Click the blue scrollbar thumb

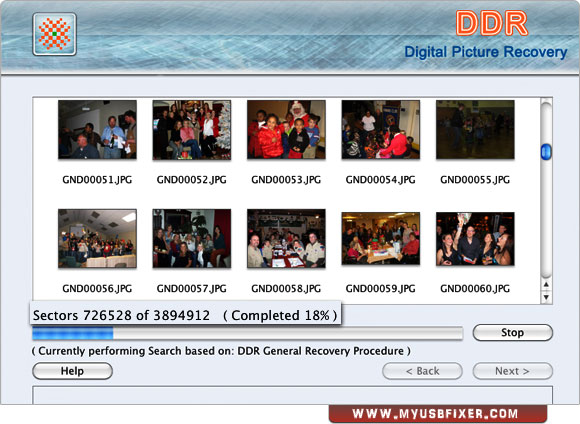[x=546, y=152]
